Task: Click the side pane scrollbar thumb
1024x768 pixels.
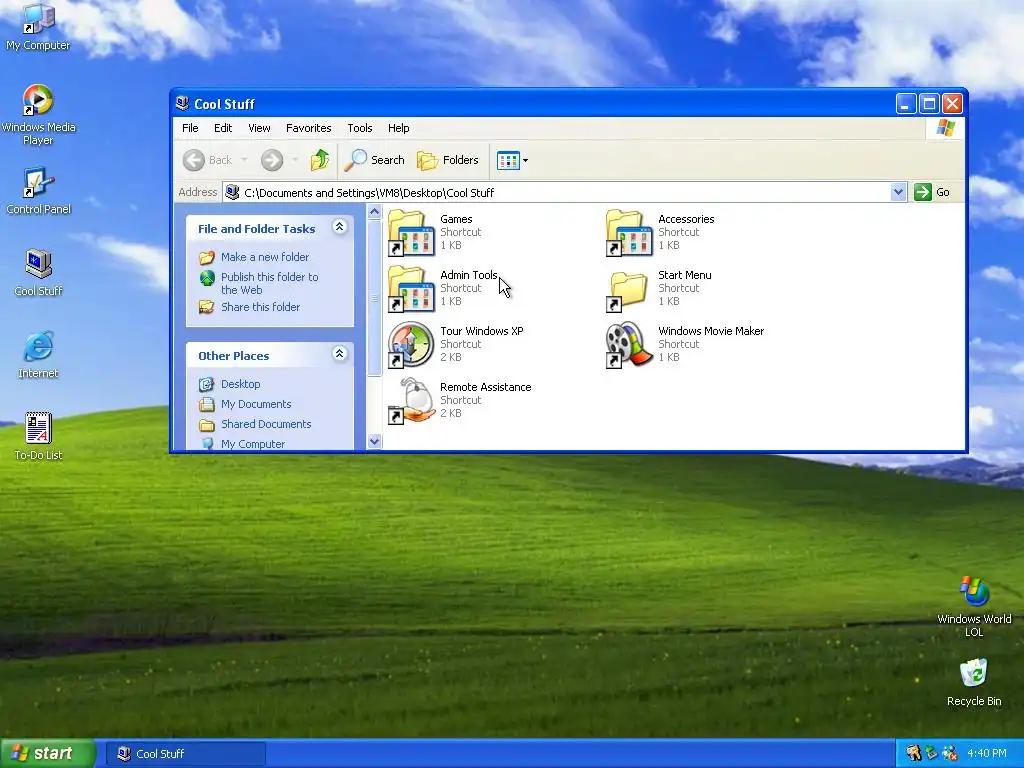Action: (x=374, y=298)
